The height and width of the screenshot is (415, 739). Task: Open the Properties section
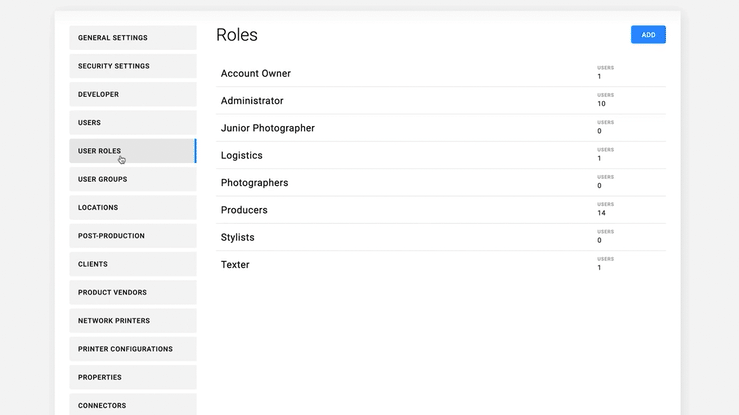pyautogui.click(x=133, y=377)
